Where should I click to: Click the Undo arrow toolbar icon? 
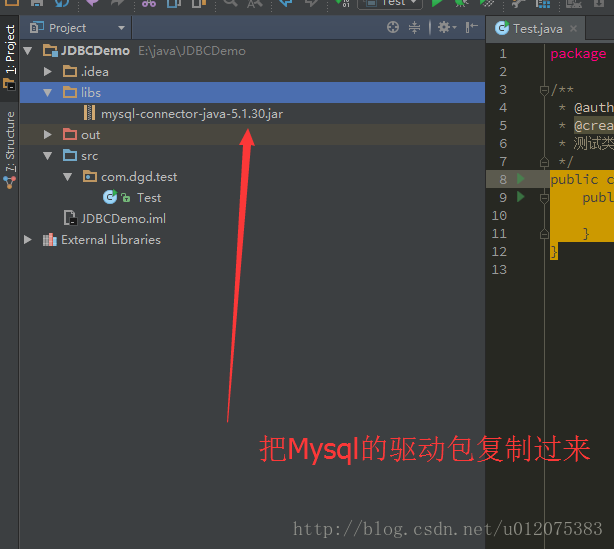(93, 4)
